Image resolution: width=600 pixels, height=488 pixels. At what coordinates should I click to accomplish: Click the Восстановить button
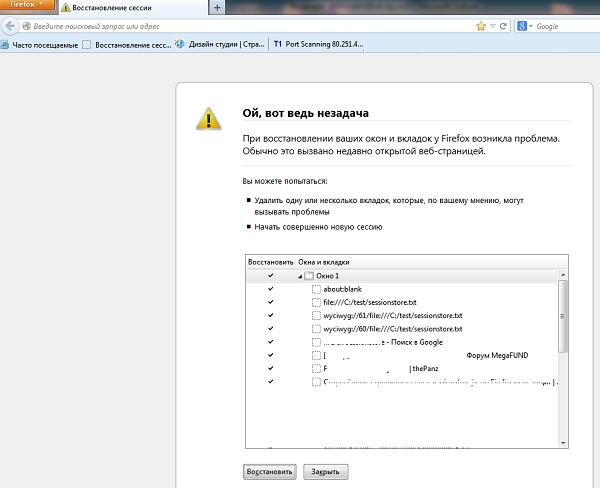click(269, 472)
